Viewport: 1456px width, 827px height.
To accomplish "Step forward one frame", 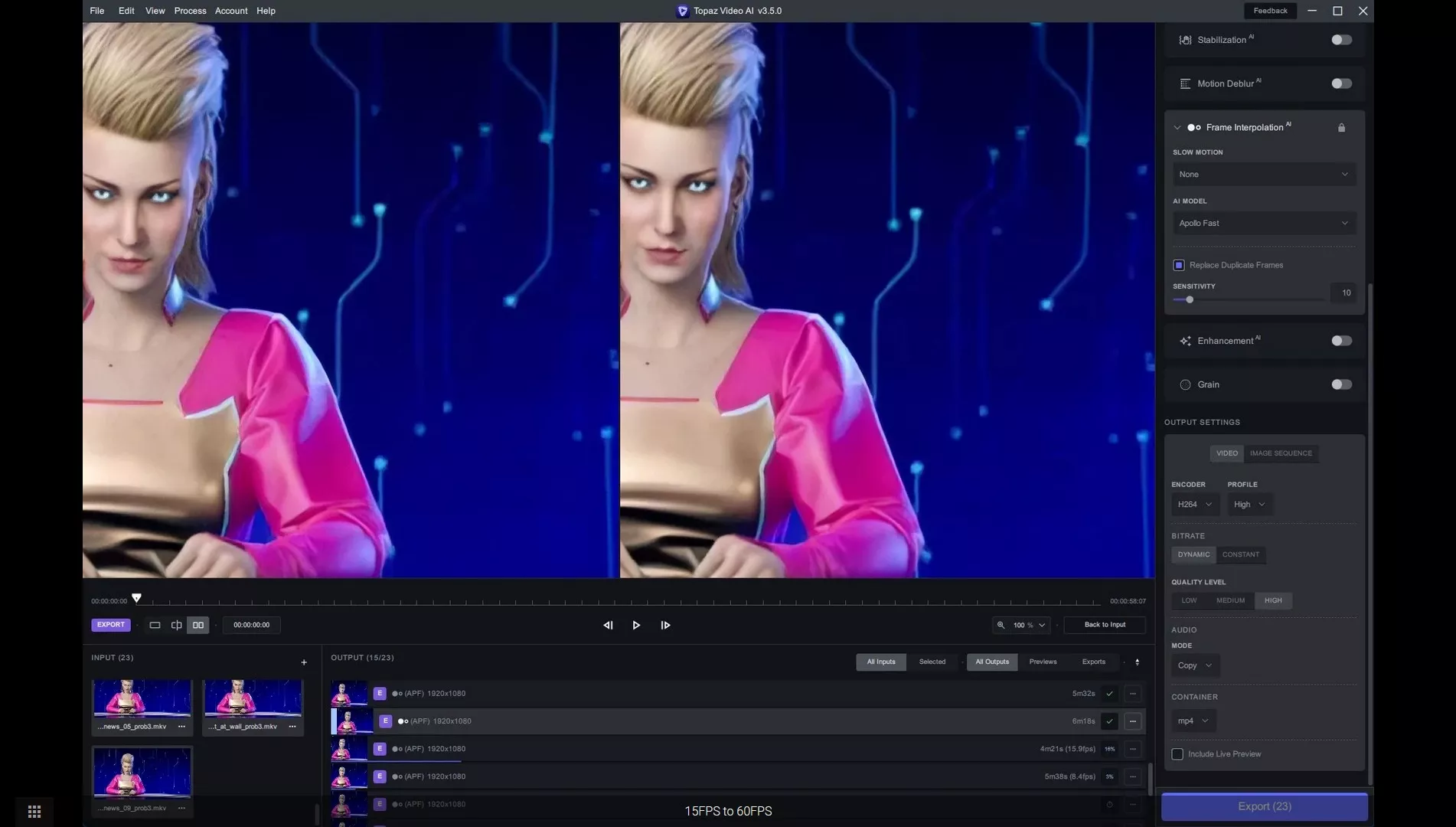I will (665, 625).
